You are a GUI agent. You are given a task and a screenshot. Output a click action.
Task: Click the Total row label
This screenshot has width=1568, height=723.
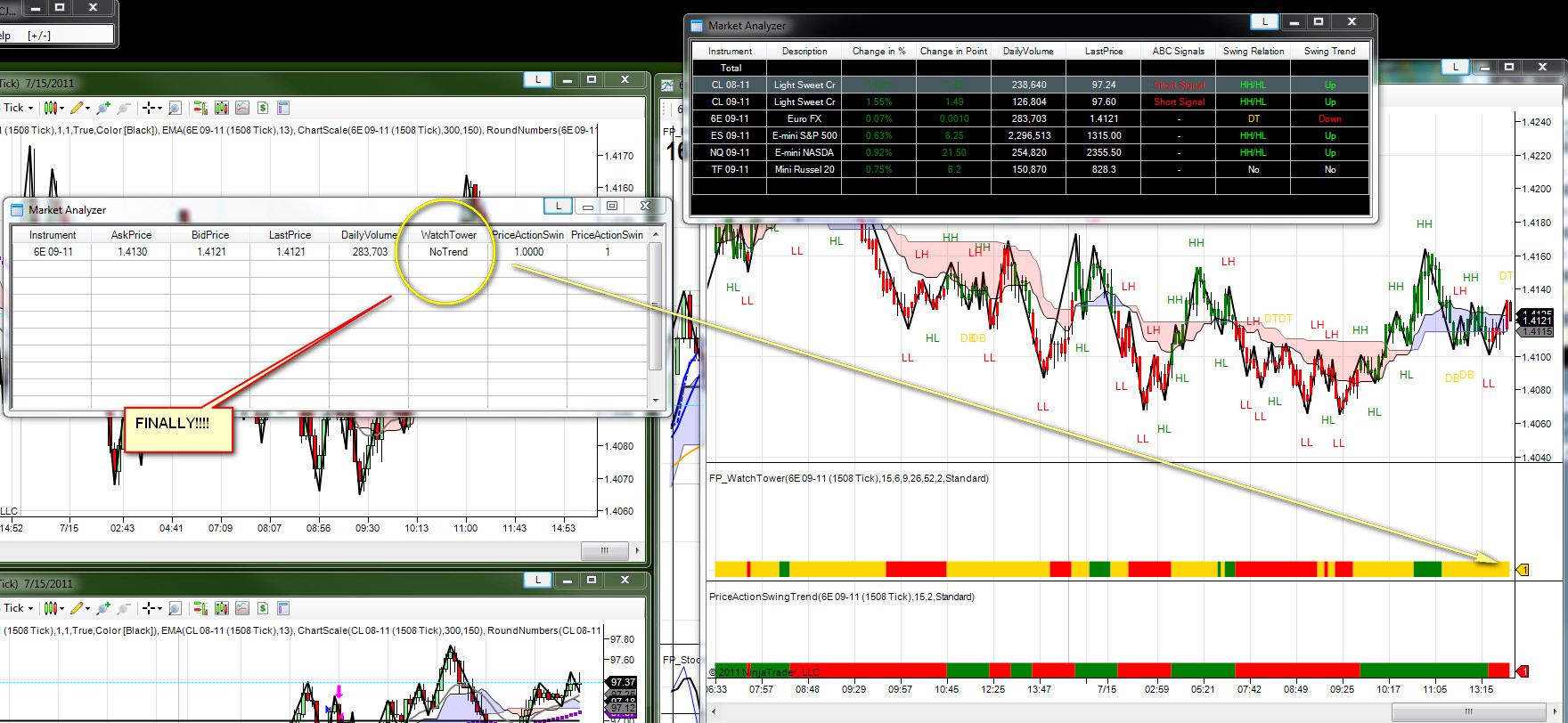pos(730,68)
